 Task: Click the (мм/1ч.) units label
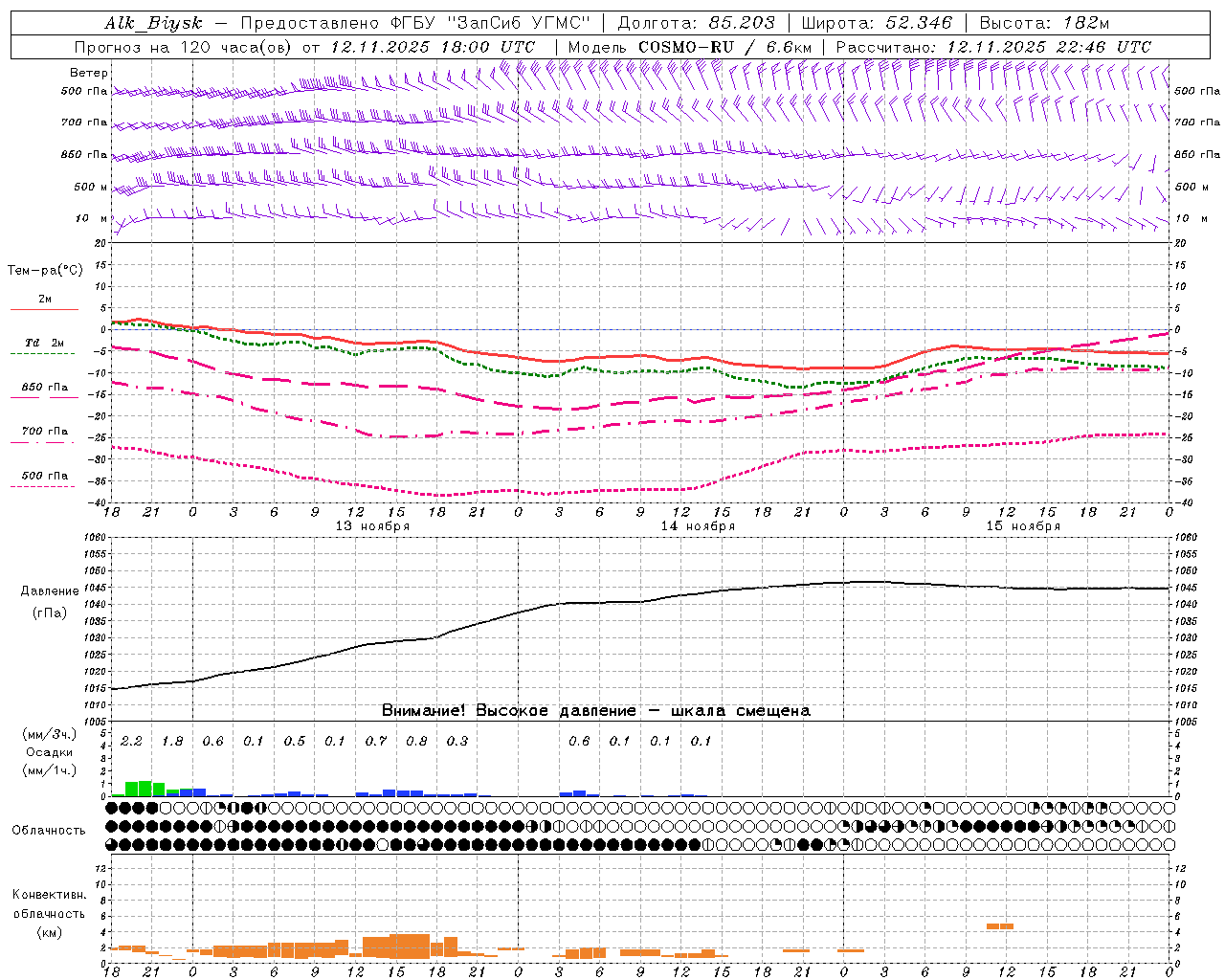[49, 770]
